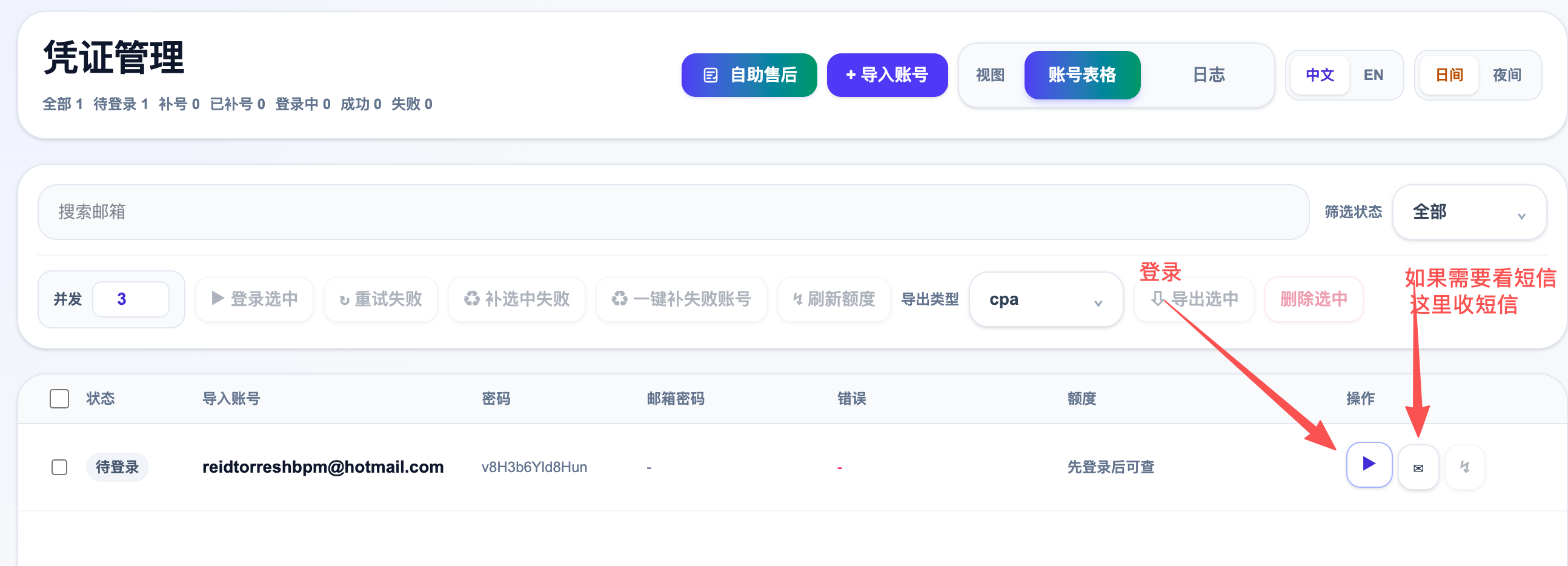The height and width of the screenshot is (566, 1568).
Task: Toggle the select-all checkbox in table header
Action: pyautogui.click(x=59, y=399)
